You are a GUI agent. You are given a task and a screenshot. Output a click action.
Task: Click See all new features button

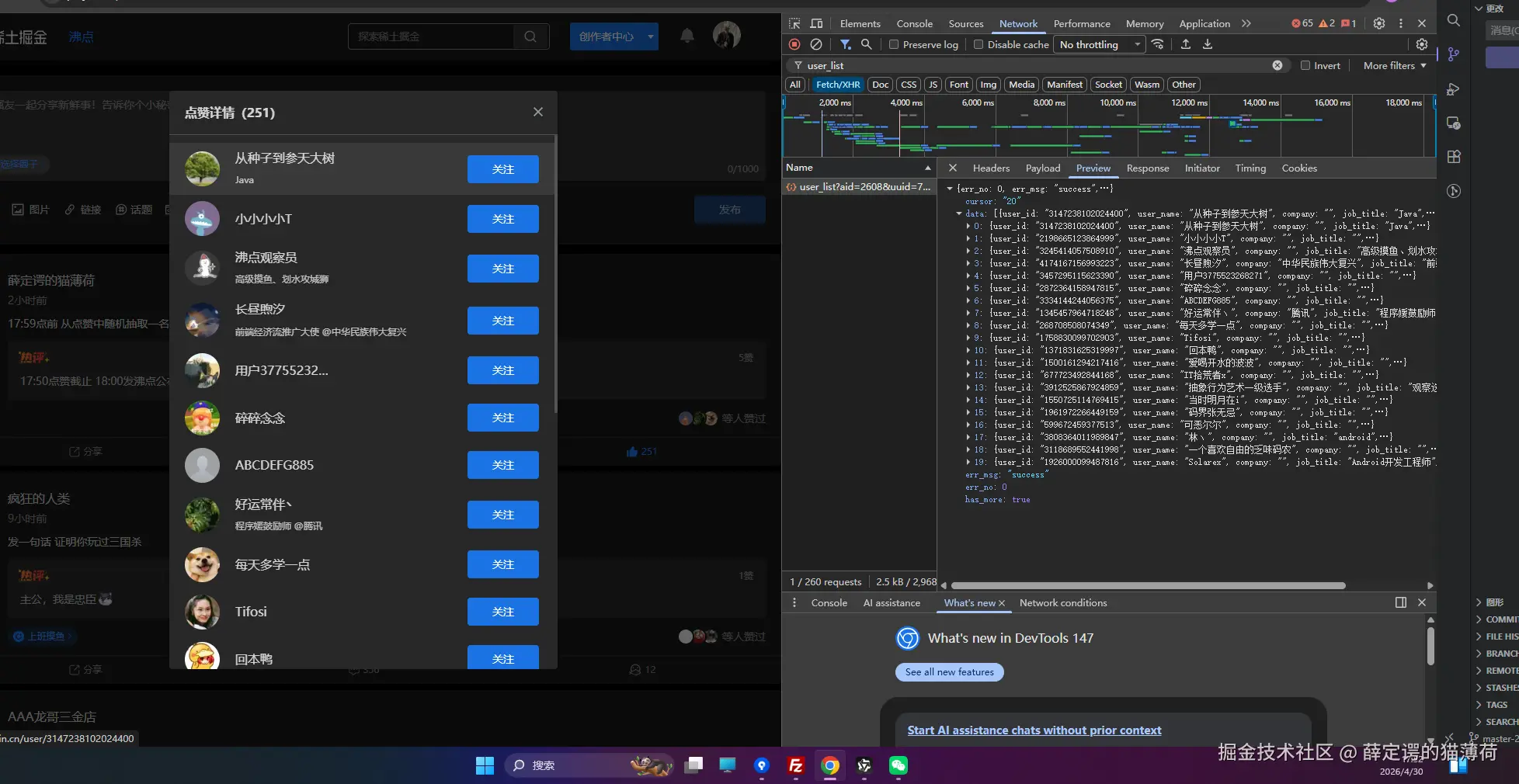click(949, 672)
